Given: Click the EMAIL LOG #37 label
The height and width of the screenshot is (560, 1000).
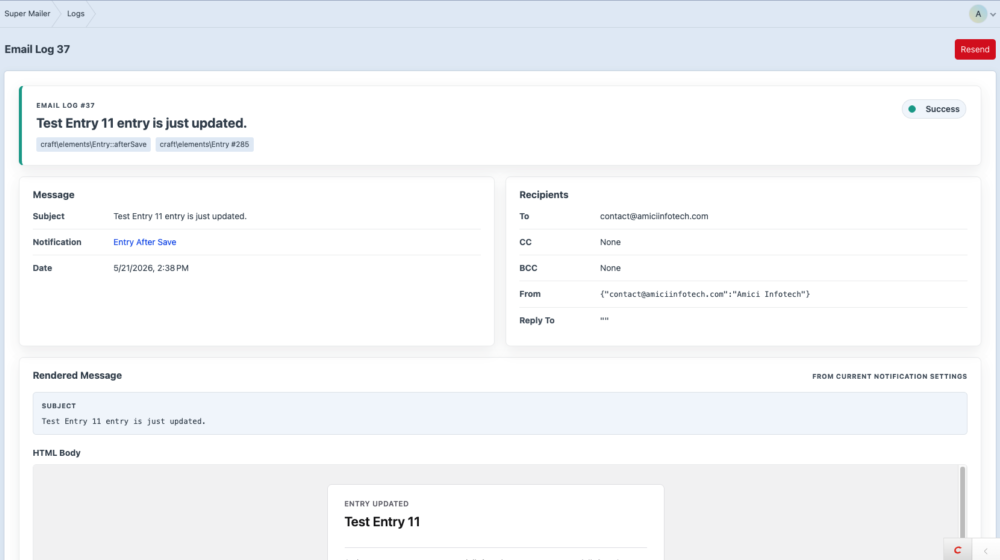Looking at the screenshot, I should (x=66, y=106).
